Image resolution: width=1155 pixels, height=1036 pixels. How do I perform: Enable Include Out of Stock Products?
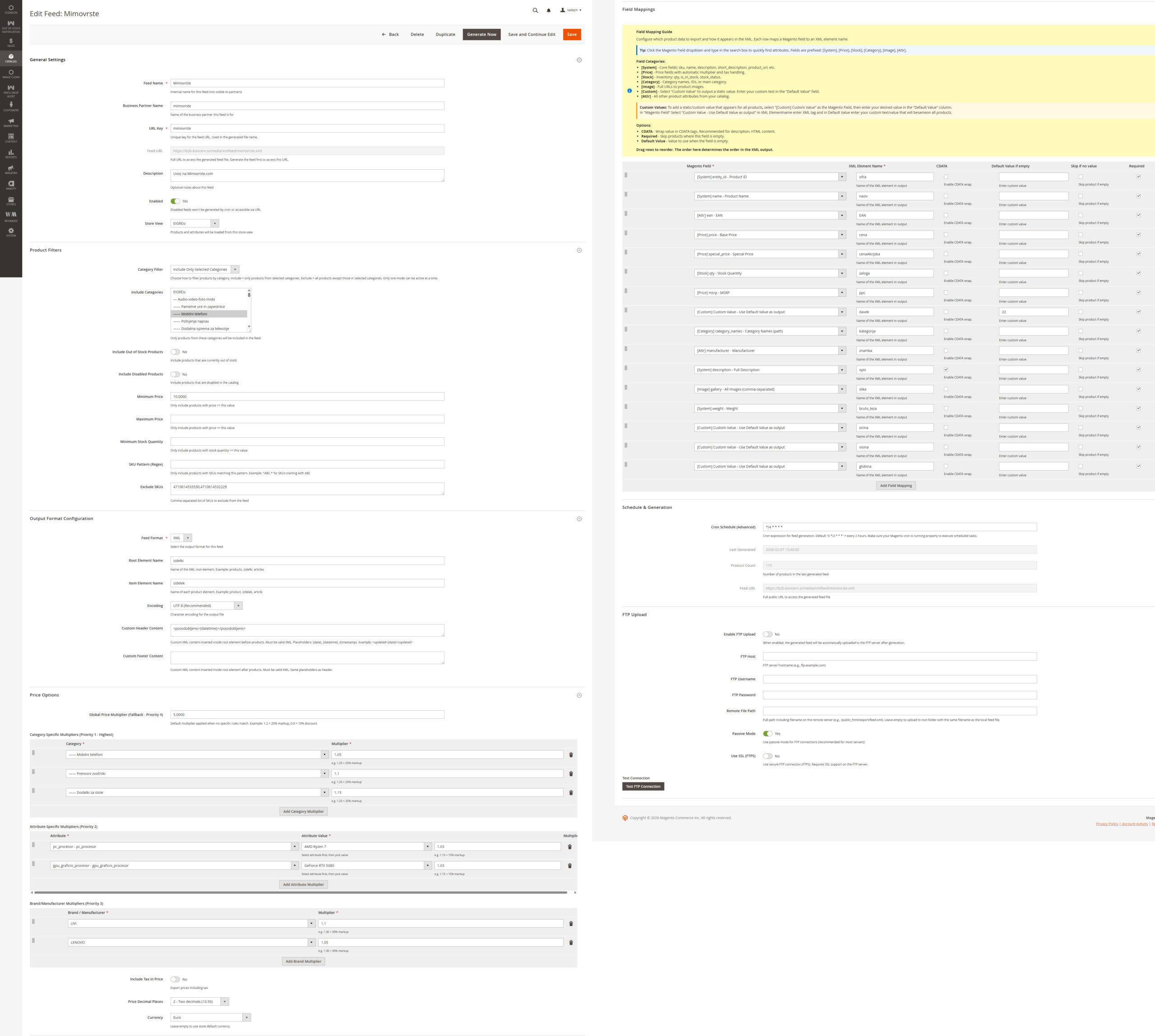(176, 352)
